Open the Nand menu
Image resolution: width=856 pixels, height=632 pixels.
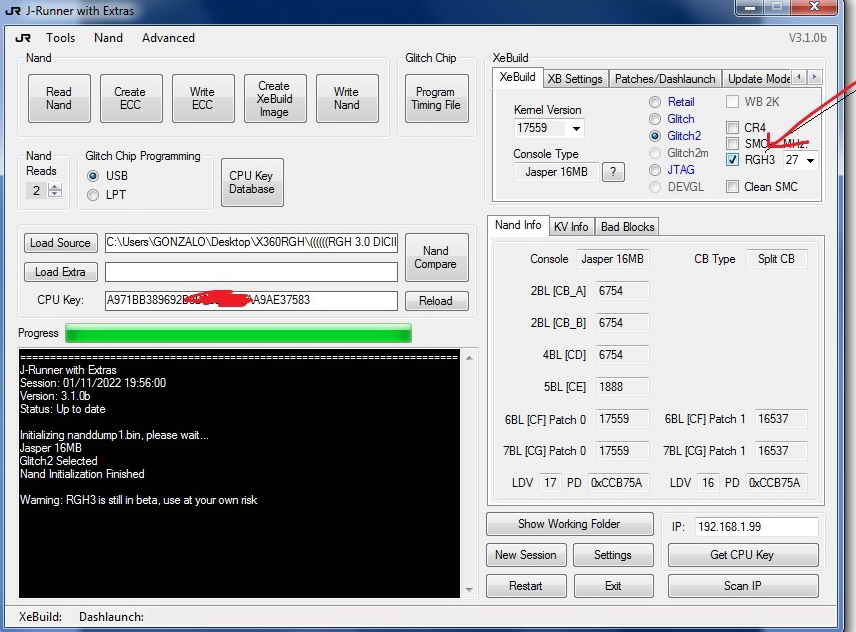click(108, 38)
